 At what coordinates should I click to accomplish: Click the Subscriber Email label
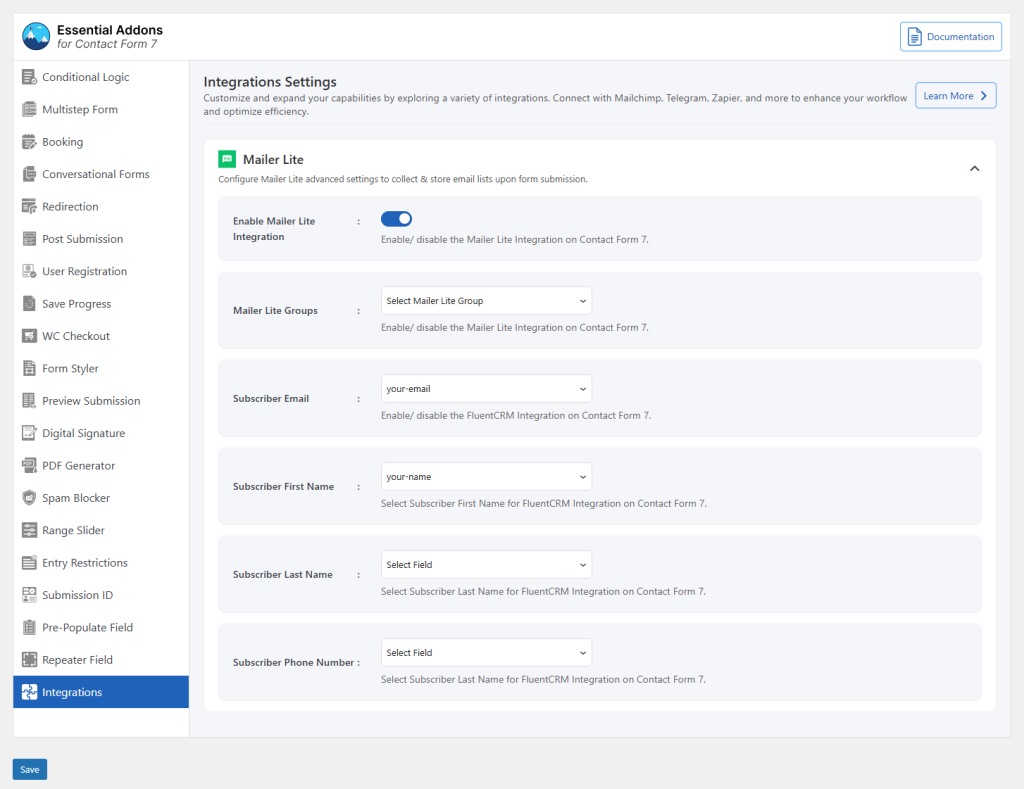tap(271, 398)
